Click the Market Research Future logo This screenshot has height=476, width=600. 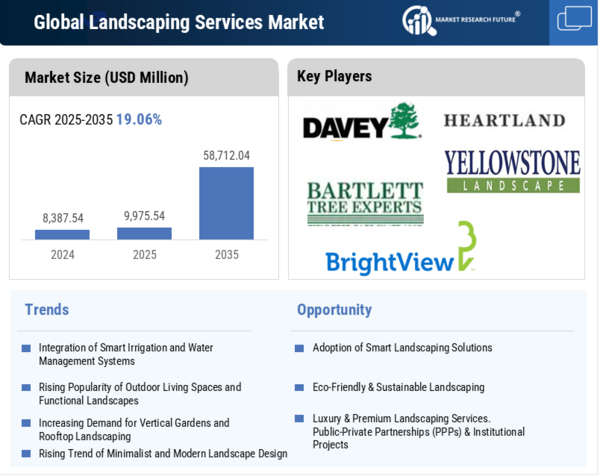click(461, 21)
